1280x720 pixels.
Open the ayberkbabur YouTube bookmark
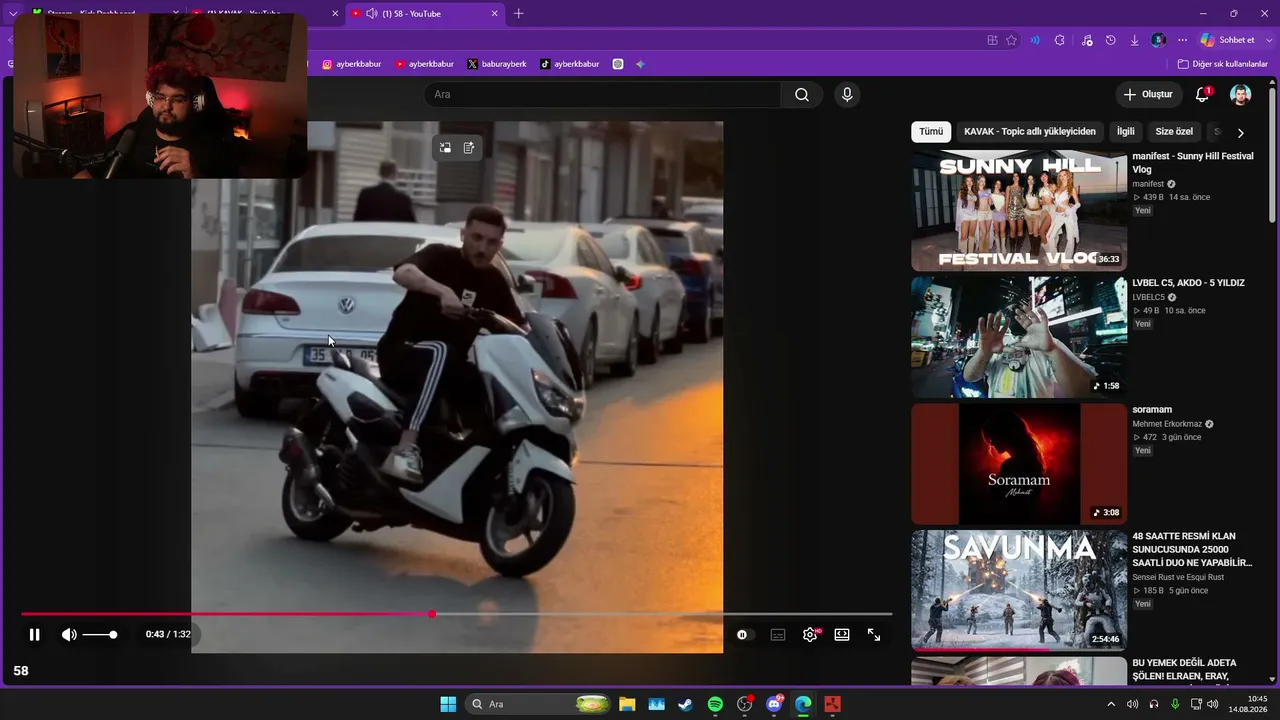click(424, 64)
